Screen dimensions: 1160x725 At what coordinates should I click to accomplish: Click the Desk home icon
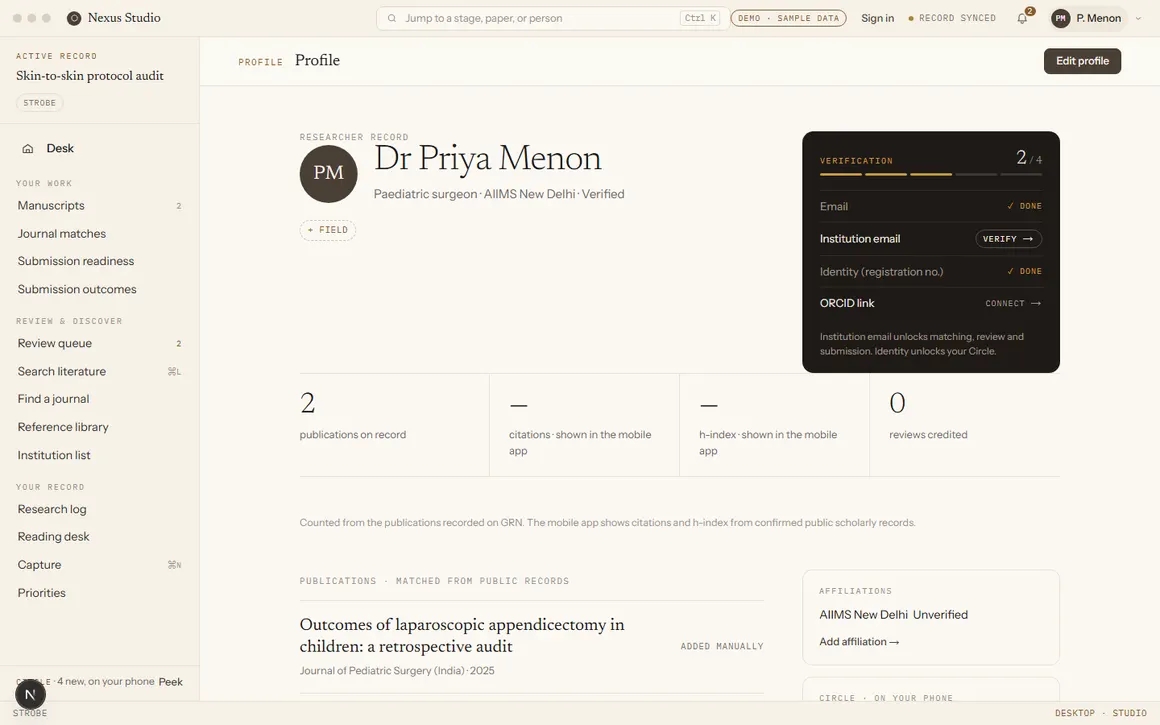pos(28,149)
